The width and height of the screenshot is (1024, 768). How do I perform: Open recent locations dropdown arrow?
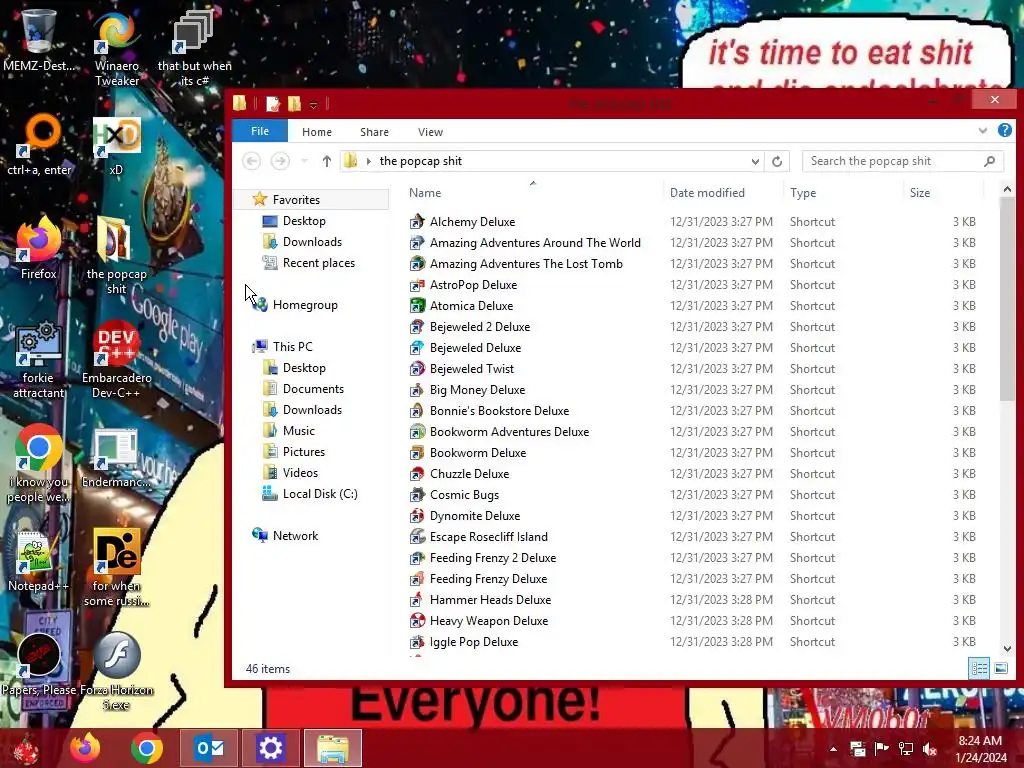[x=304, y=161]
